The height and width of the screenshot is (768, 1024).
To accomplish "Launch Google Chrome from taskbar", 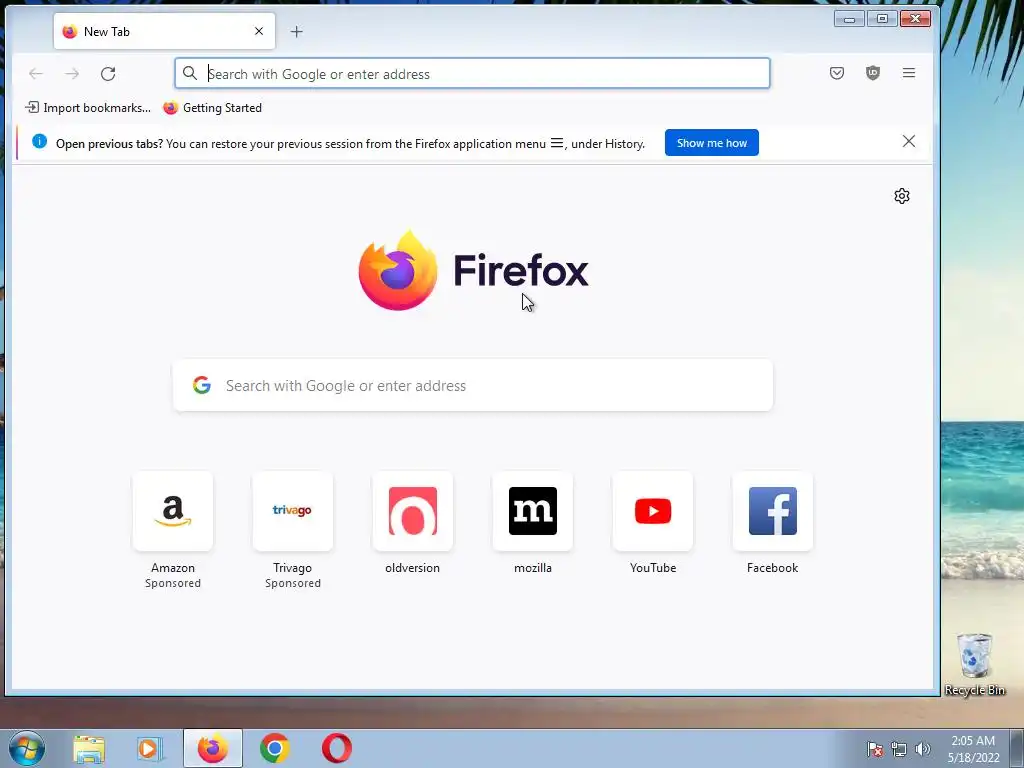I will (x=275, y=748).
